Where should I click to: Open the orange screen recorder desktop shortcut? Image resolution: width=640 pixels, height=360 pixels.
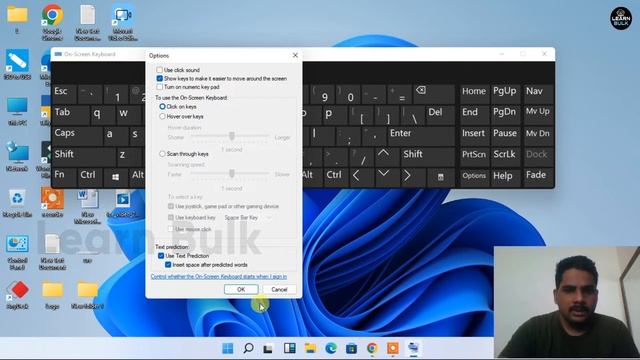tap(52, 202)
